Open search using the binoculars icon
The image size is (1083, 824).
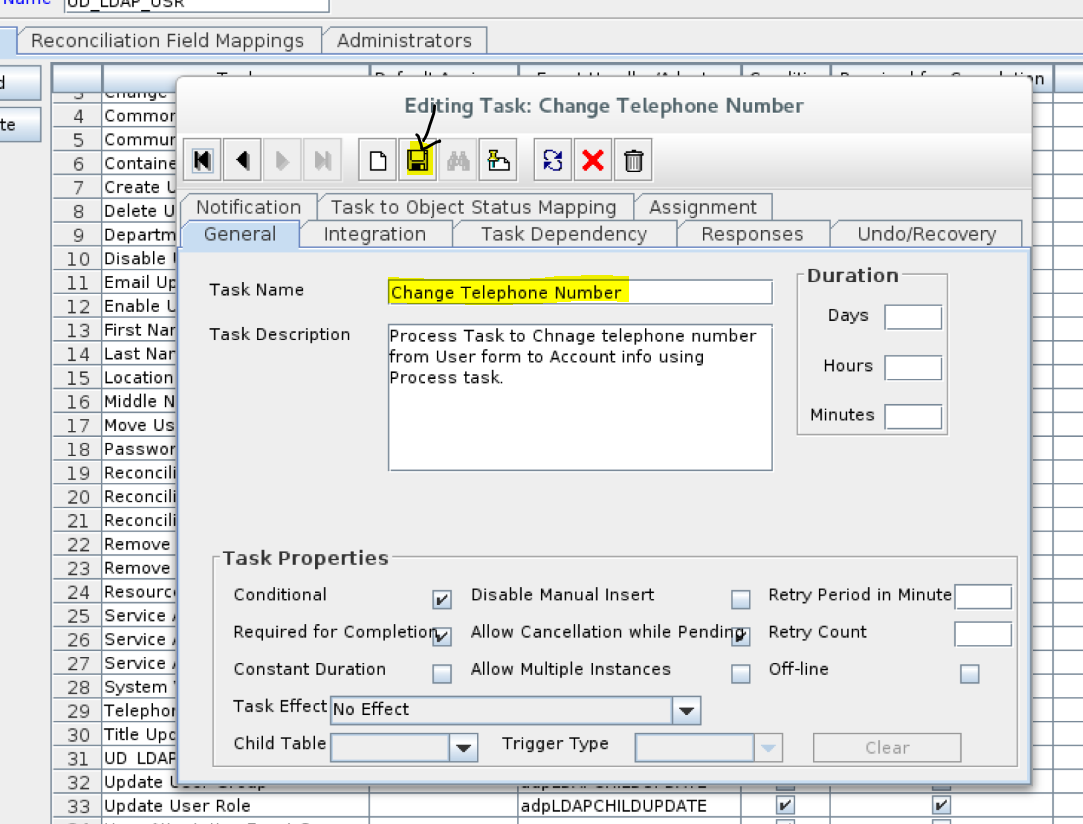[458, 159]
